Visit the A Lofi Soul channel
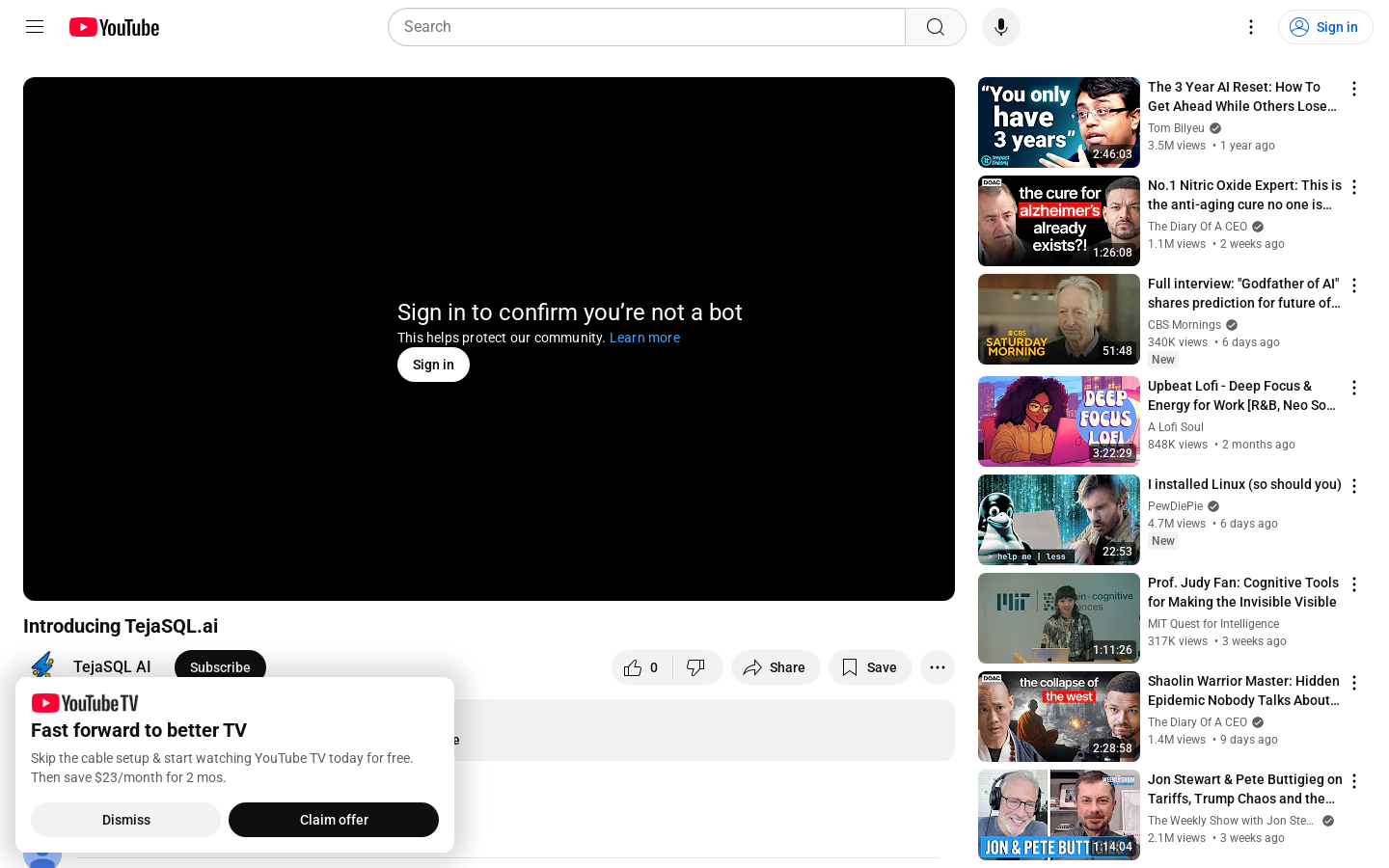 (x=1176, y=427)
